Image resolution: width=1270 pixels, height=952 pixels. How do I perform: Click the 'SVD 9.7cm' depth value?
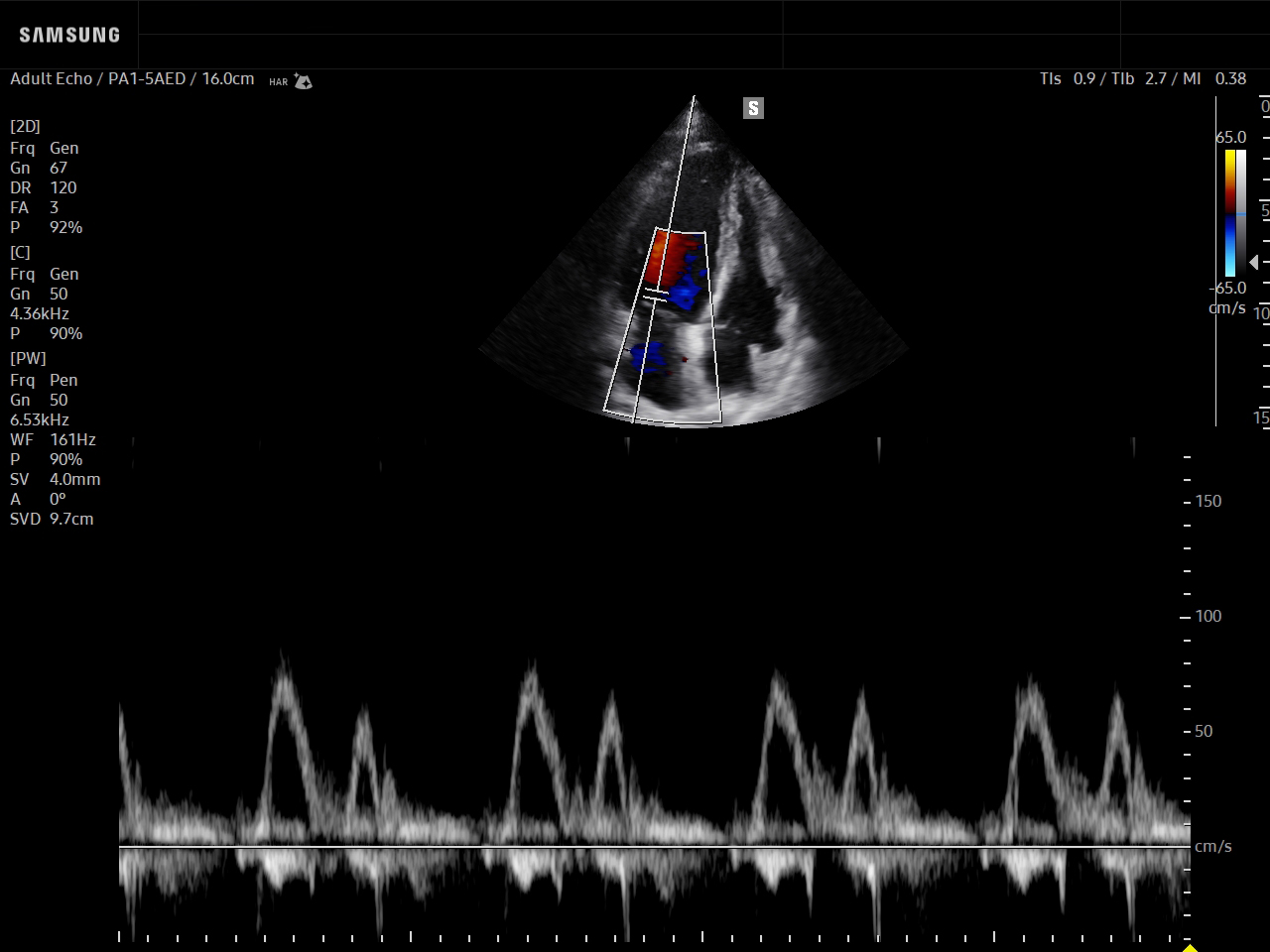pyautogui.click(x=52, y=519)
